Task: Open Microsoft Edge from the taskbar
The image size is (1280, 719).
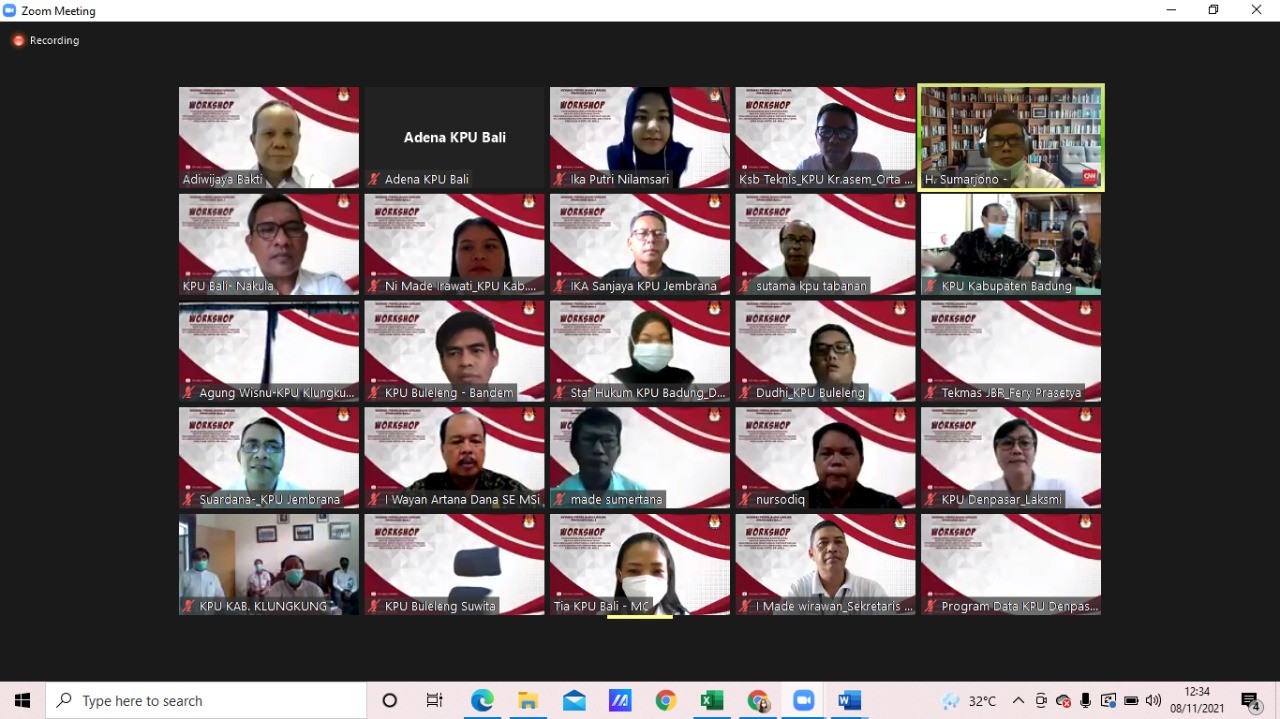Action: pyautogui.click(x=482, y=701)
